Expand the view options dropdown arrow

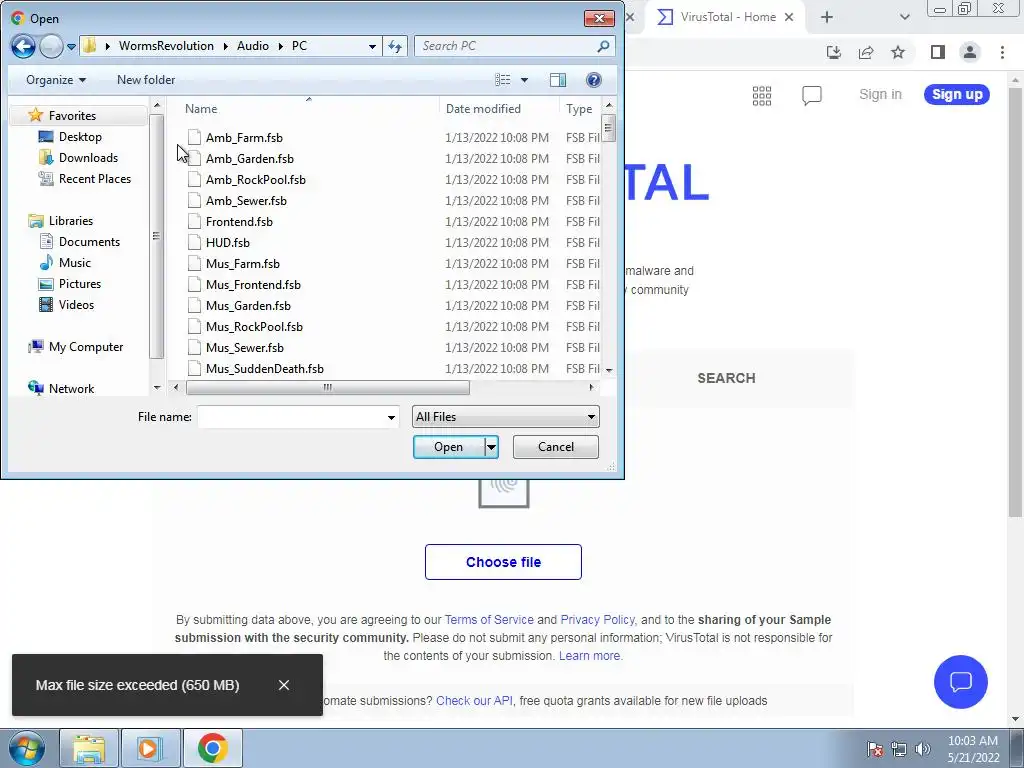pyautogui.click(x=524, y=80)
